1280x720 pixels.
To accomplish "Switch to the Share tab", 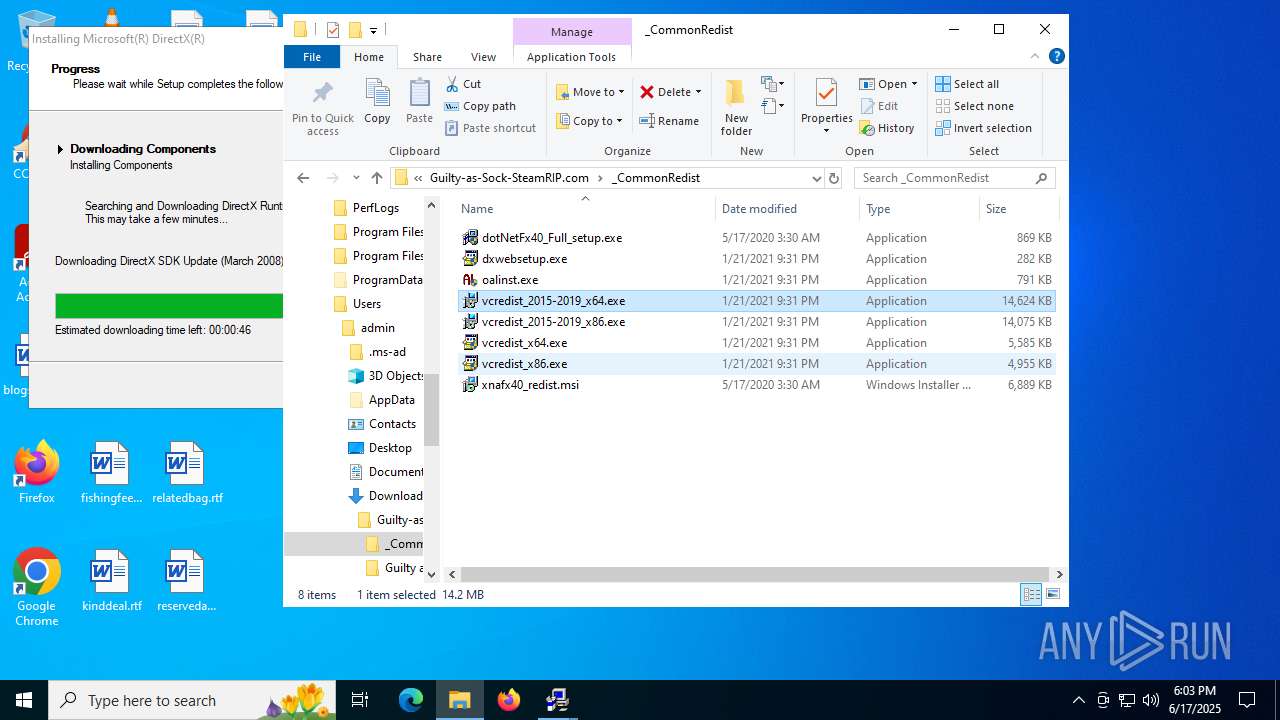I will 427,57.
